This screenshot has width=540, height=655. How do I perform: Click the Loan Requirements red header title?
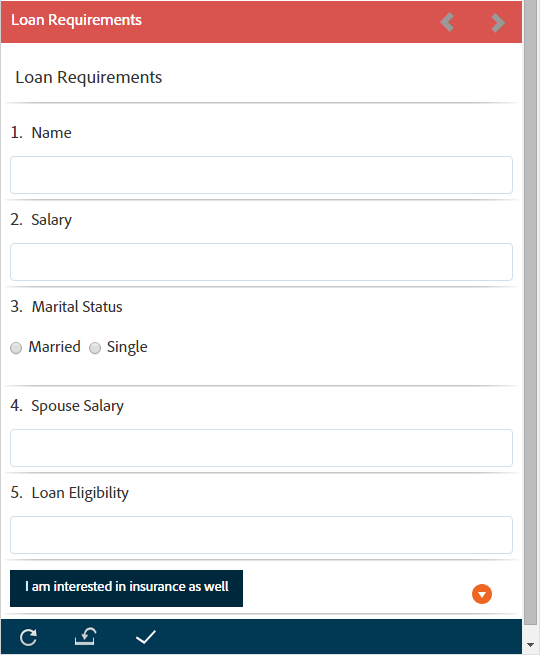coord(76,20)
